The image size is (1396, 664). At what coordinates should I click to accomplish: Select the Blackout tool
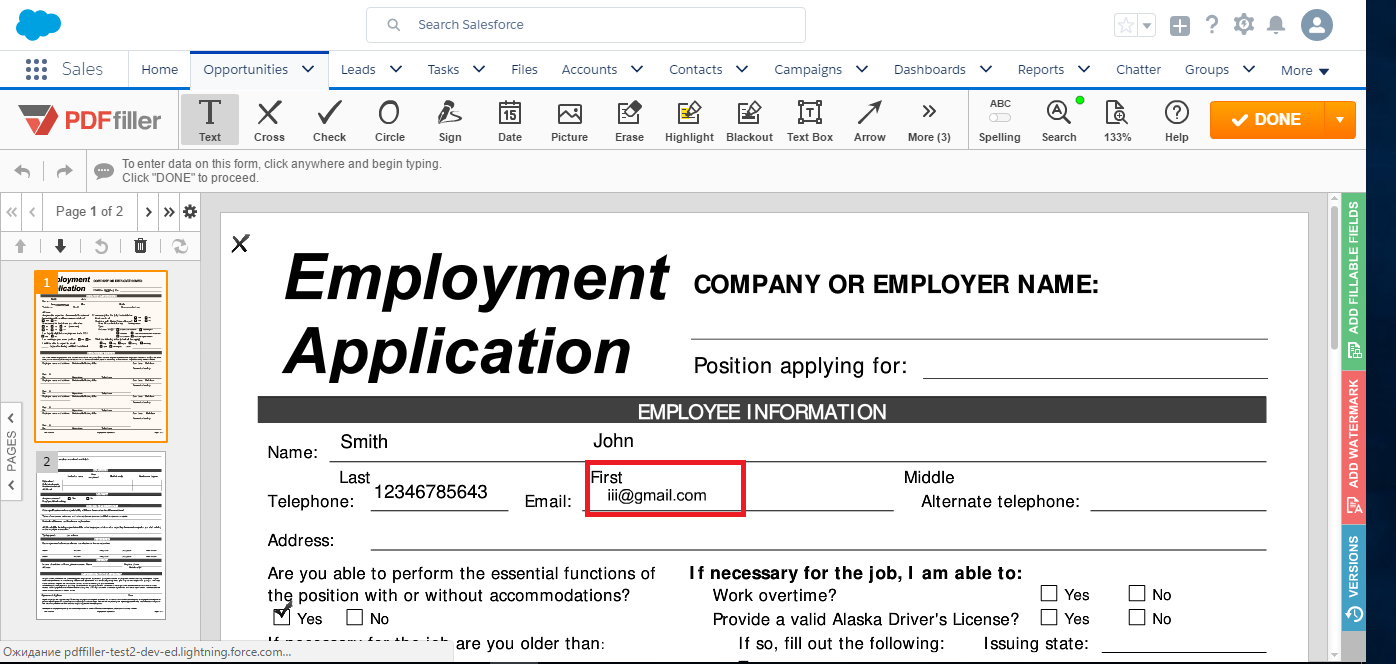pos(749,120)
